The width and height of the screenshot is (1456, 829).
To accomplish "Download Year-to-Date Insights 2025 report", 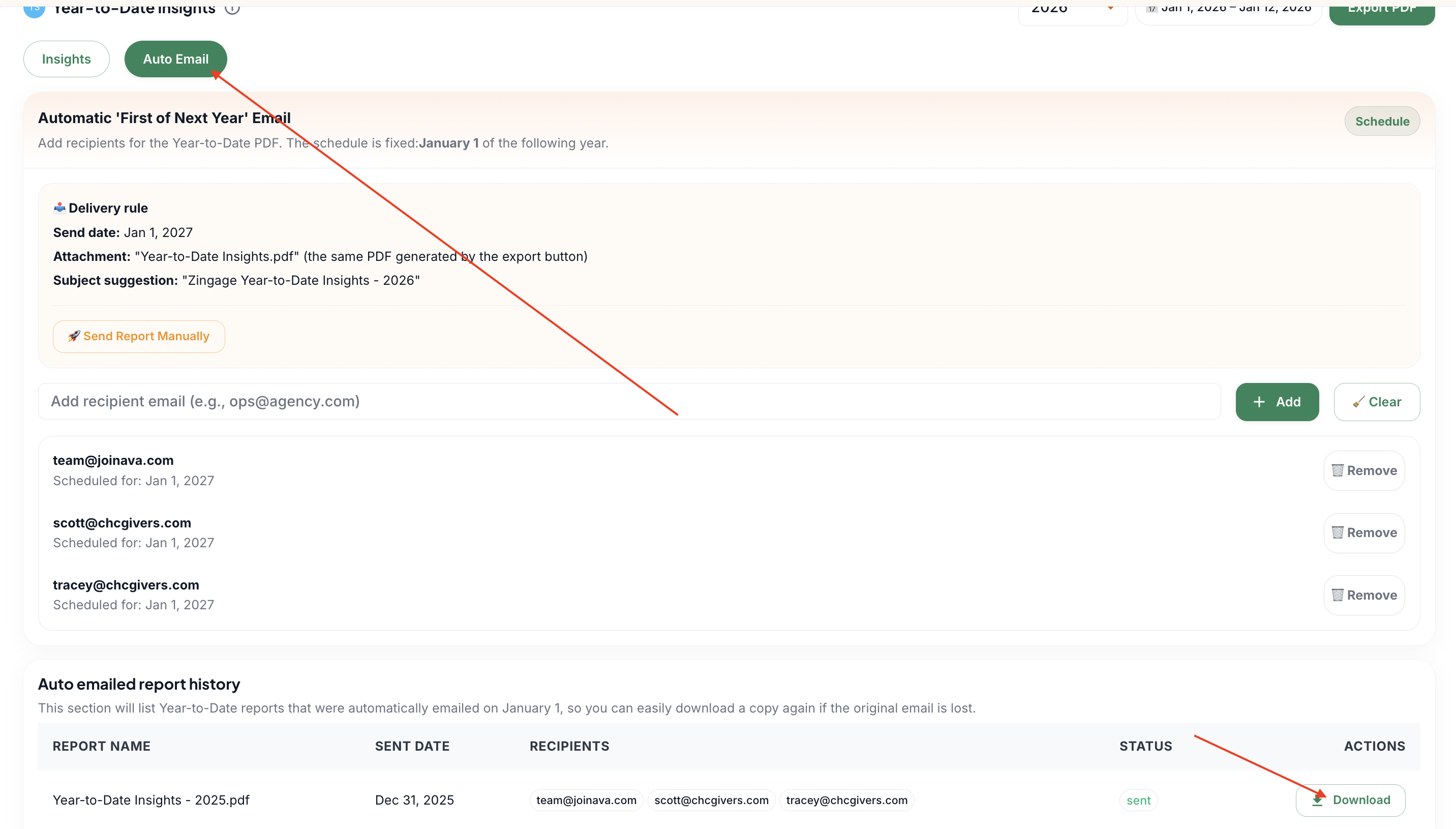I will coord(1350,801).
